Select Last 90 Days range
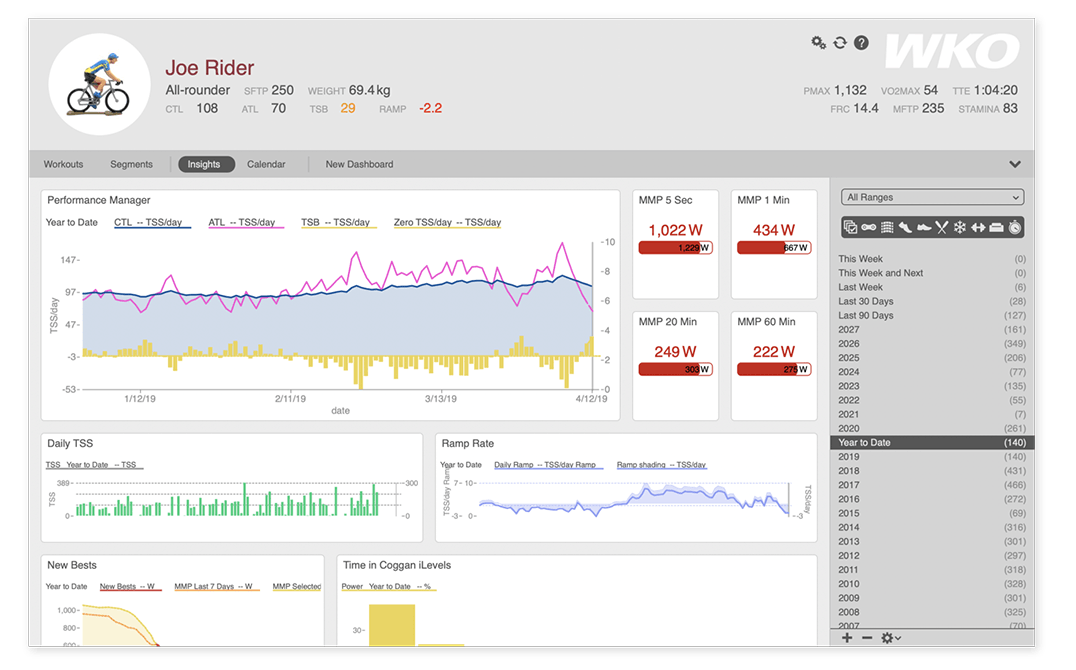This screenshot has width=1076, height=670. point(932,315)
